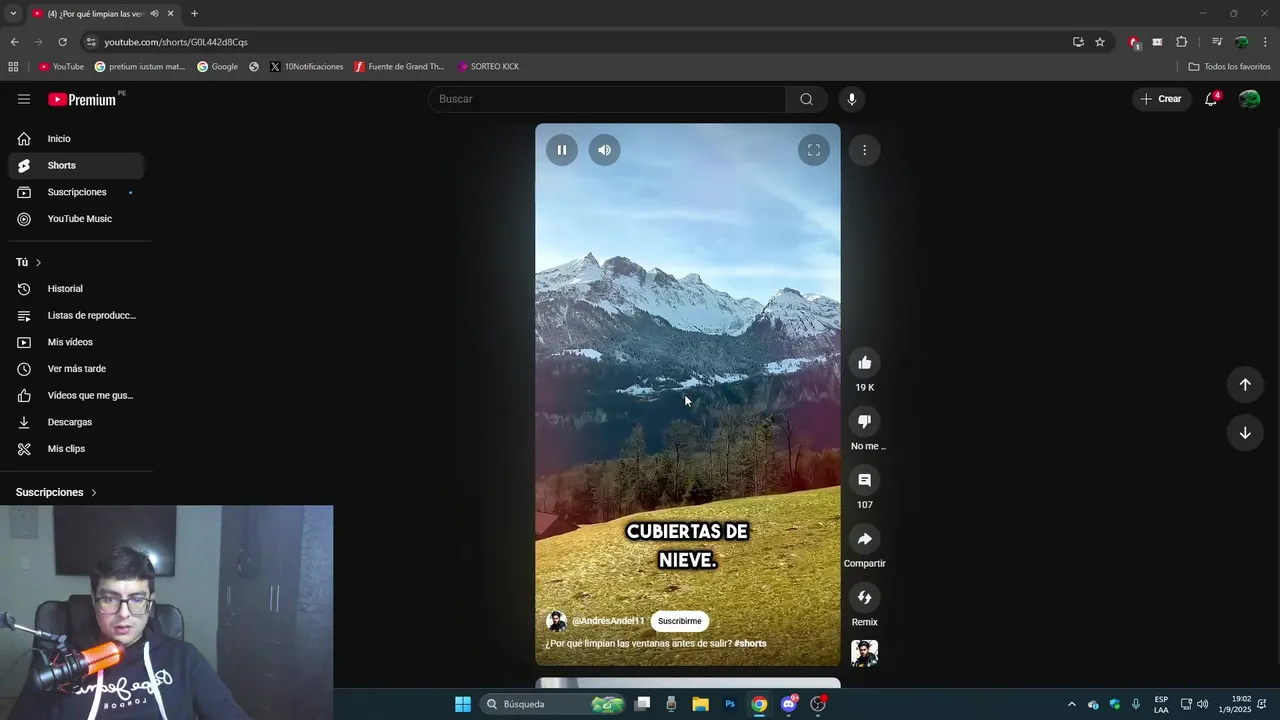Reload the page
Viewport: 1280px width, 720px height.
62,42
